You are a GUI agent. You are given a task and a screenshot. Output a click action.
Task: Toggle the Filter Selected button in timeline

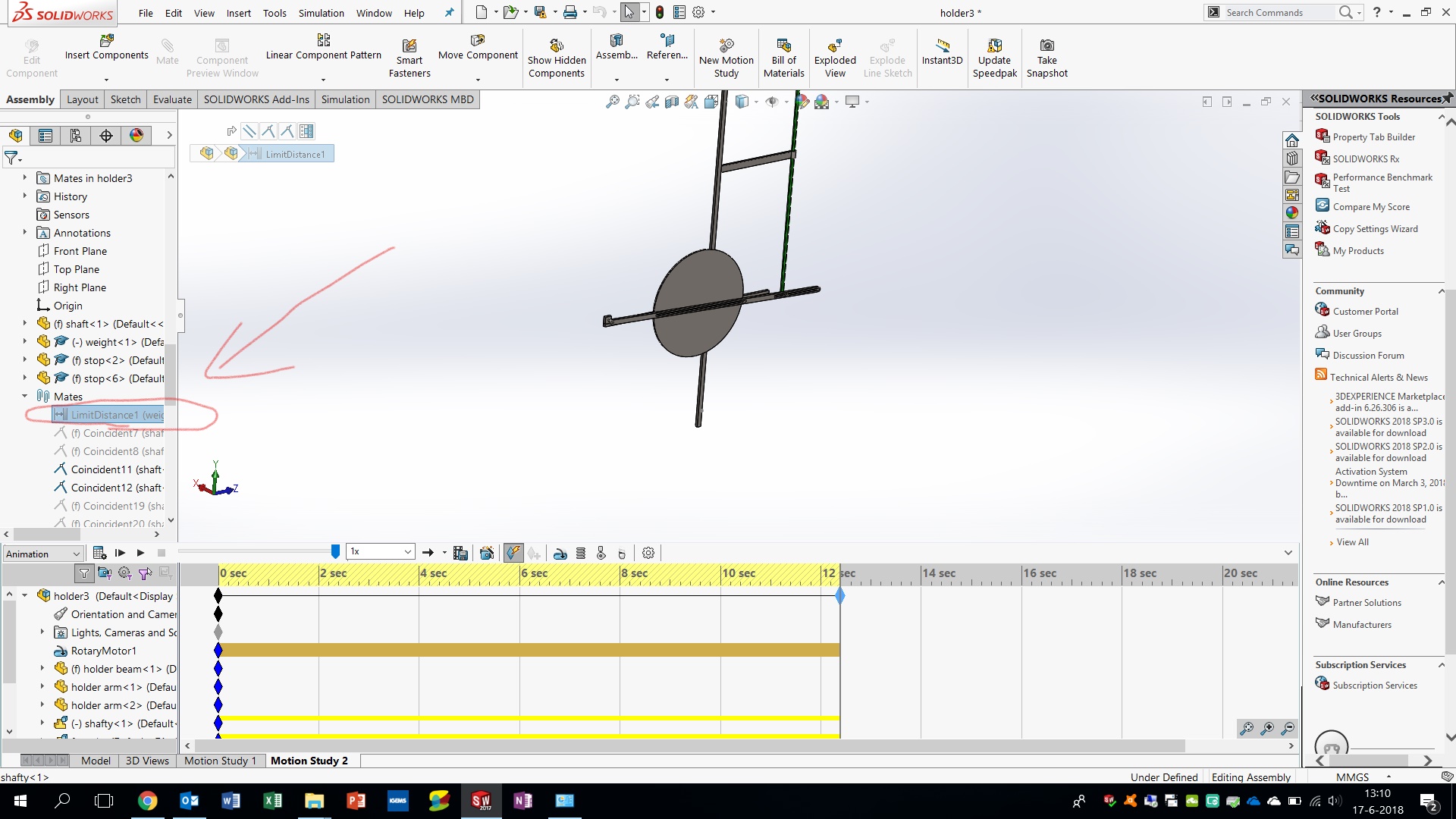[145, 574]
